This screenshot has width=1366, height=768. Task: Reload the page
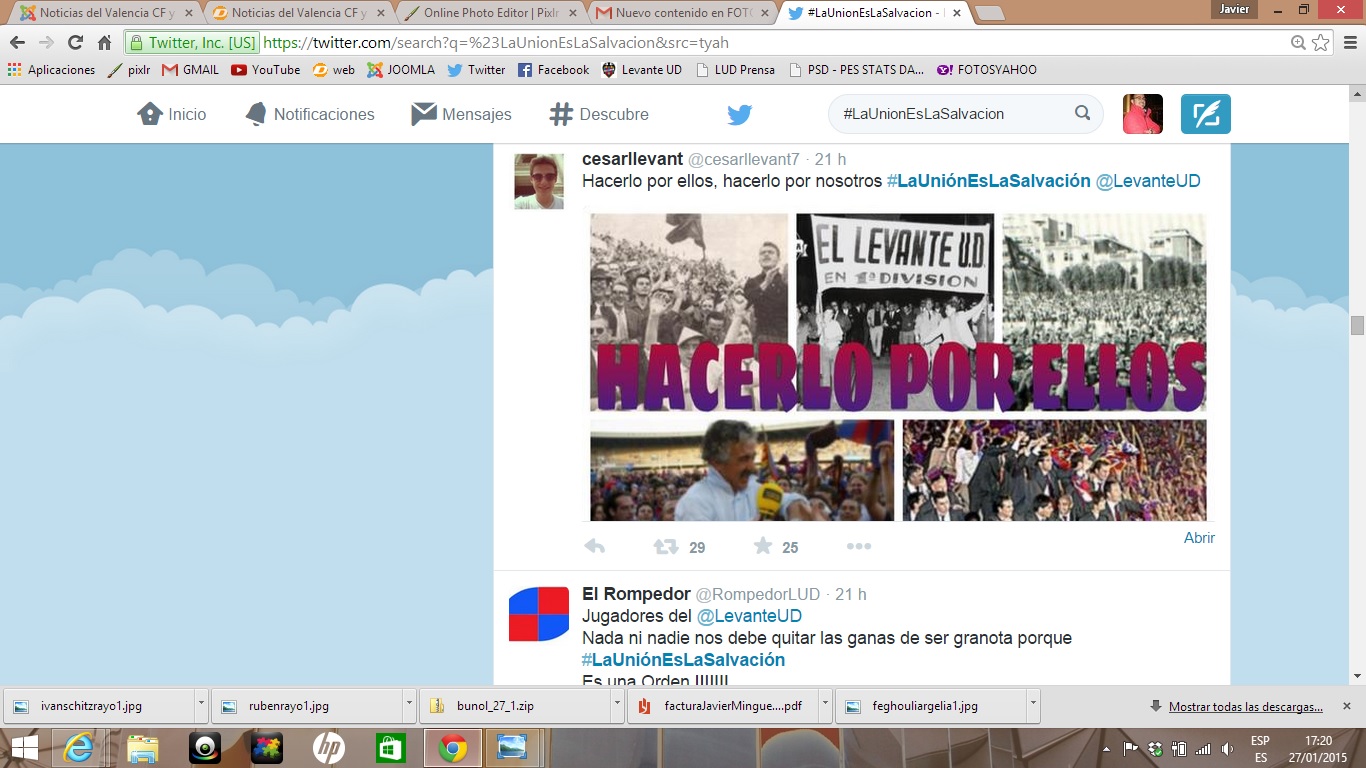coord(75,43)
